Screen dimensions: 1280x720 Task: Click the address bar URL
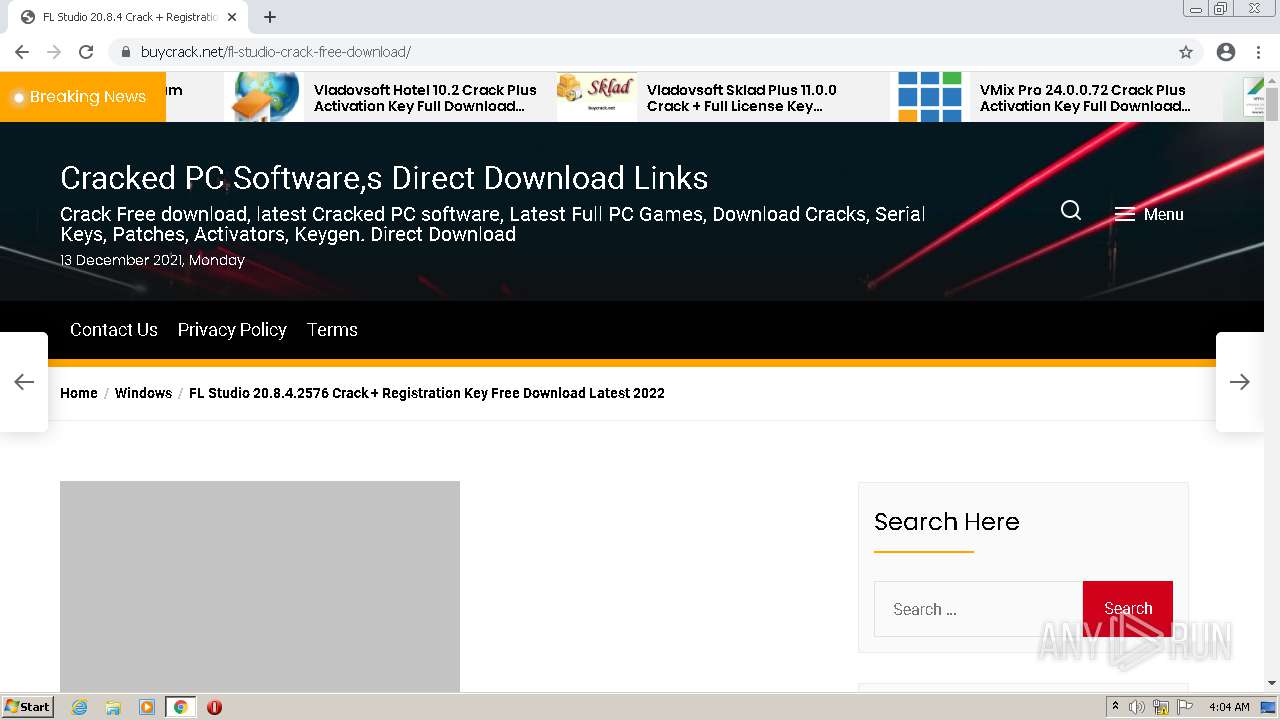click(276, 52)
